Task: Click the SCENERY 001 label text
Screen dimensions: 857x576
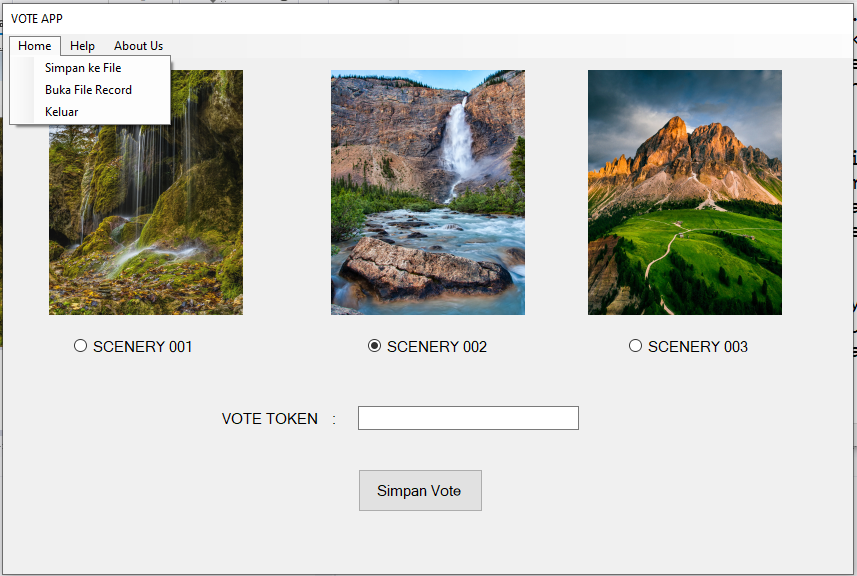Action: [142, 347]
